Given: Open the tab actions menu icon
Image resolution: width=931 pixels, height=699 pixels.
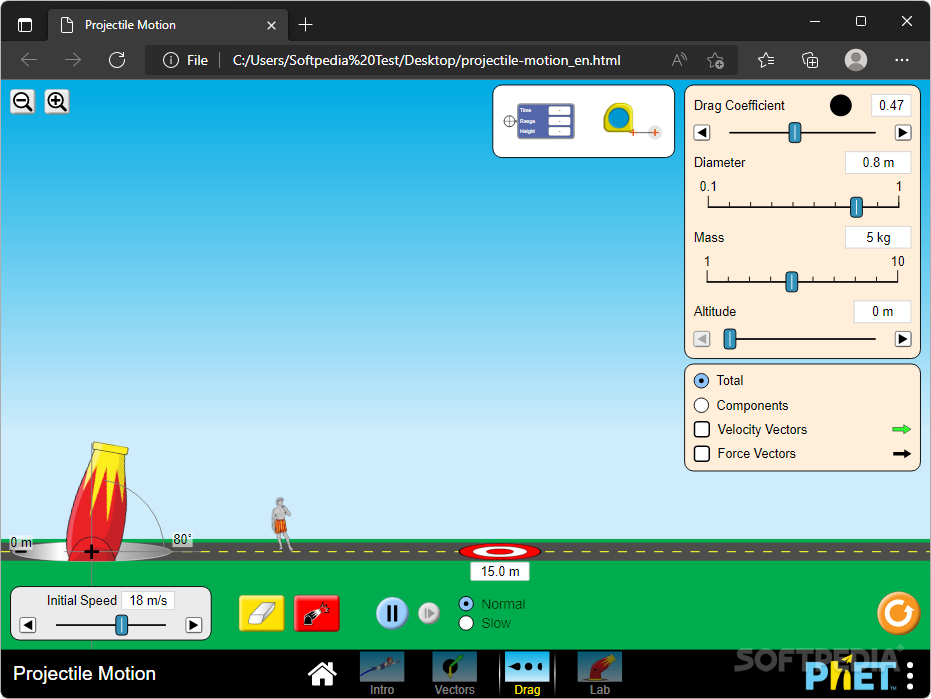Looking at the screenshot, I should (x=25, y=25).
